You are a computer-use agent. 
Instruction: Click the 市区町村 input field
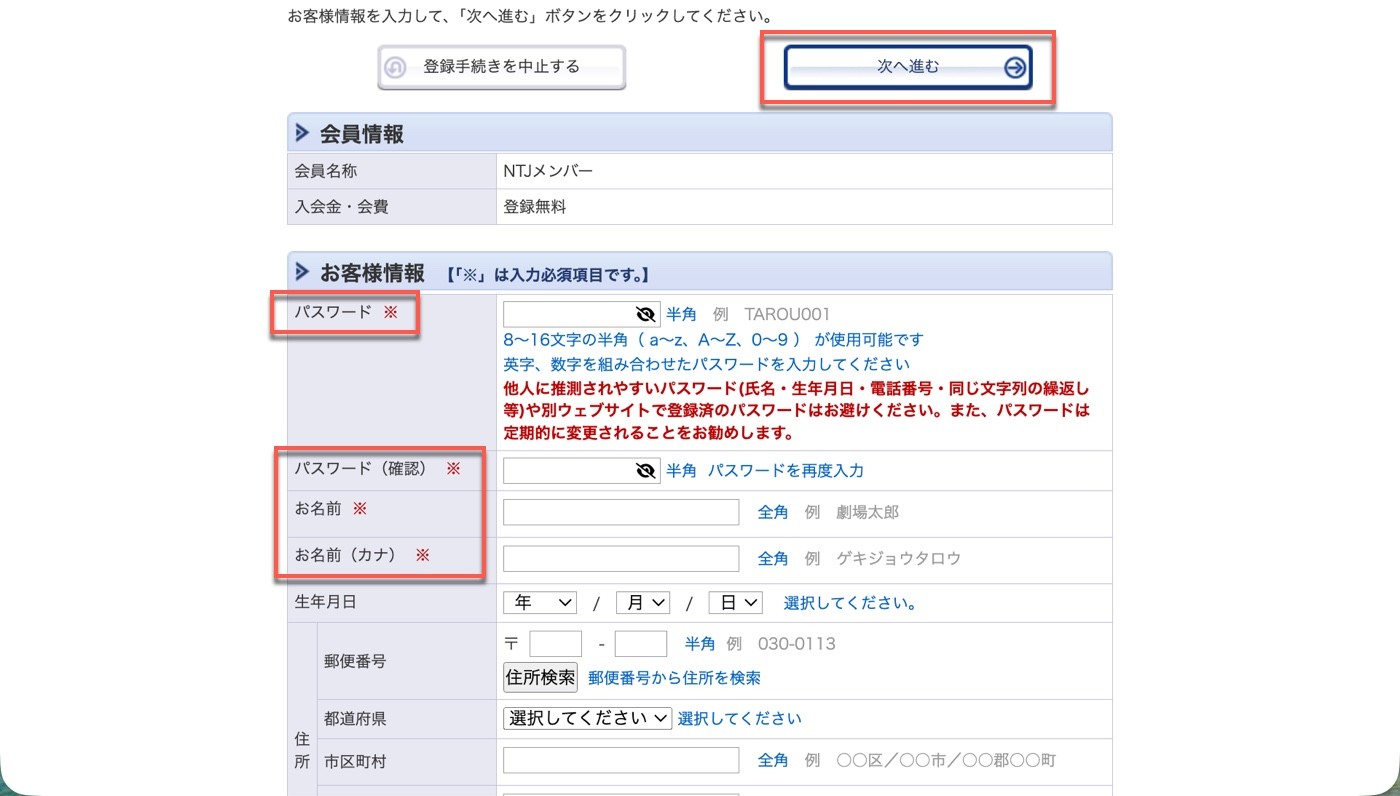pos(621,761)
